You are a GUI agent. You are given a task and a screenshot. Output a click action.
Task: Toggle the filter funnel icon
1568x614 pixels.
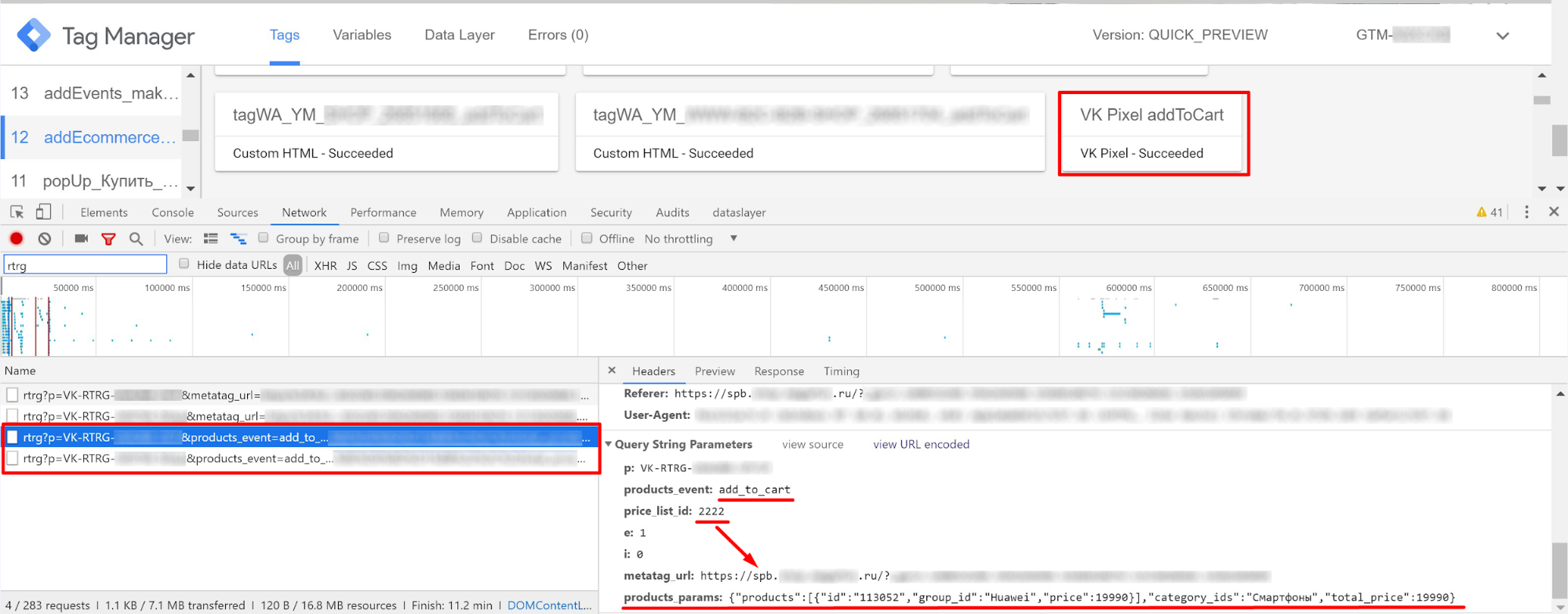click(x=108, y=239)
